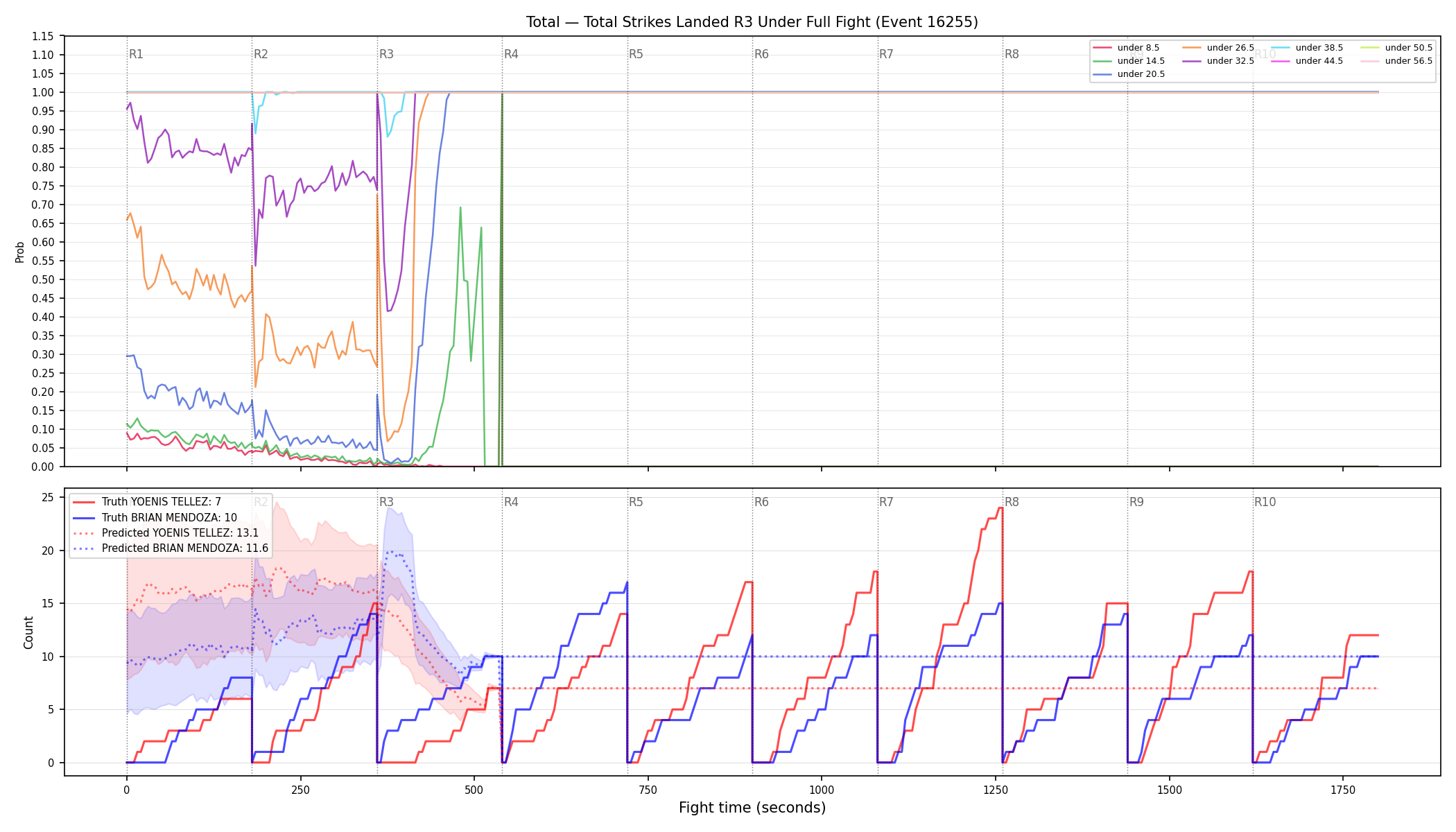Click R10 round label in Count chart
Screen dimensions: 1456x832
1265,502
